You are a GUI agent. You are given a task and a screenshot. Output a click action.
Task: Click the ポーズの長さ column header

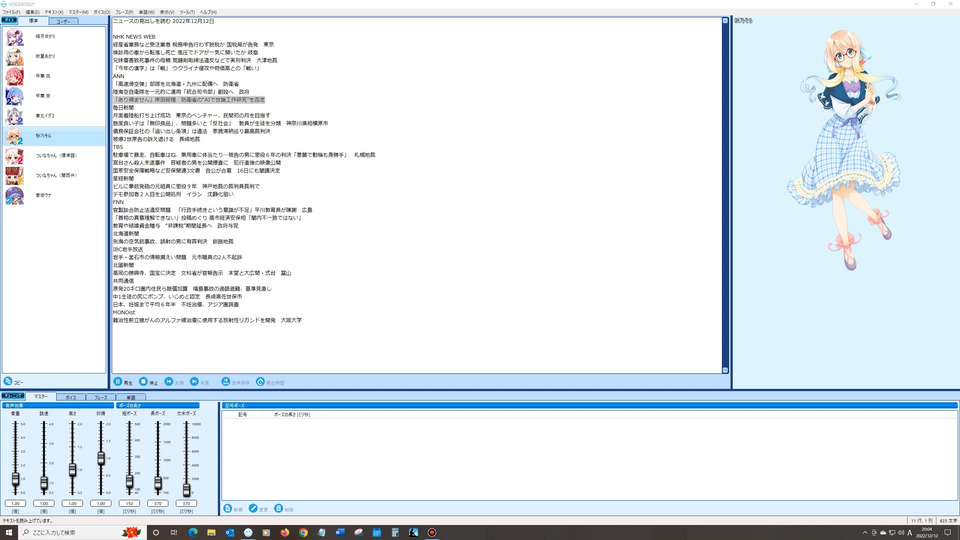pyautogui.click(x=291, y=414)
